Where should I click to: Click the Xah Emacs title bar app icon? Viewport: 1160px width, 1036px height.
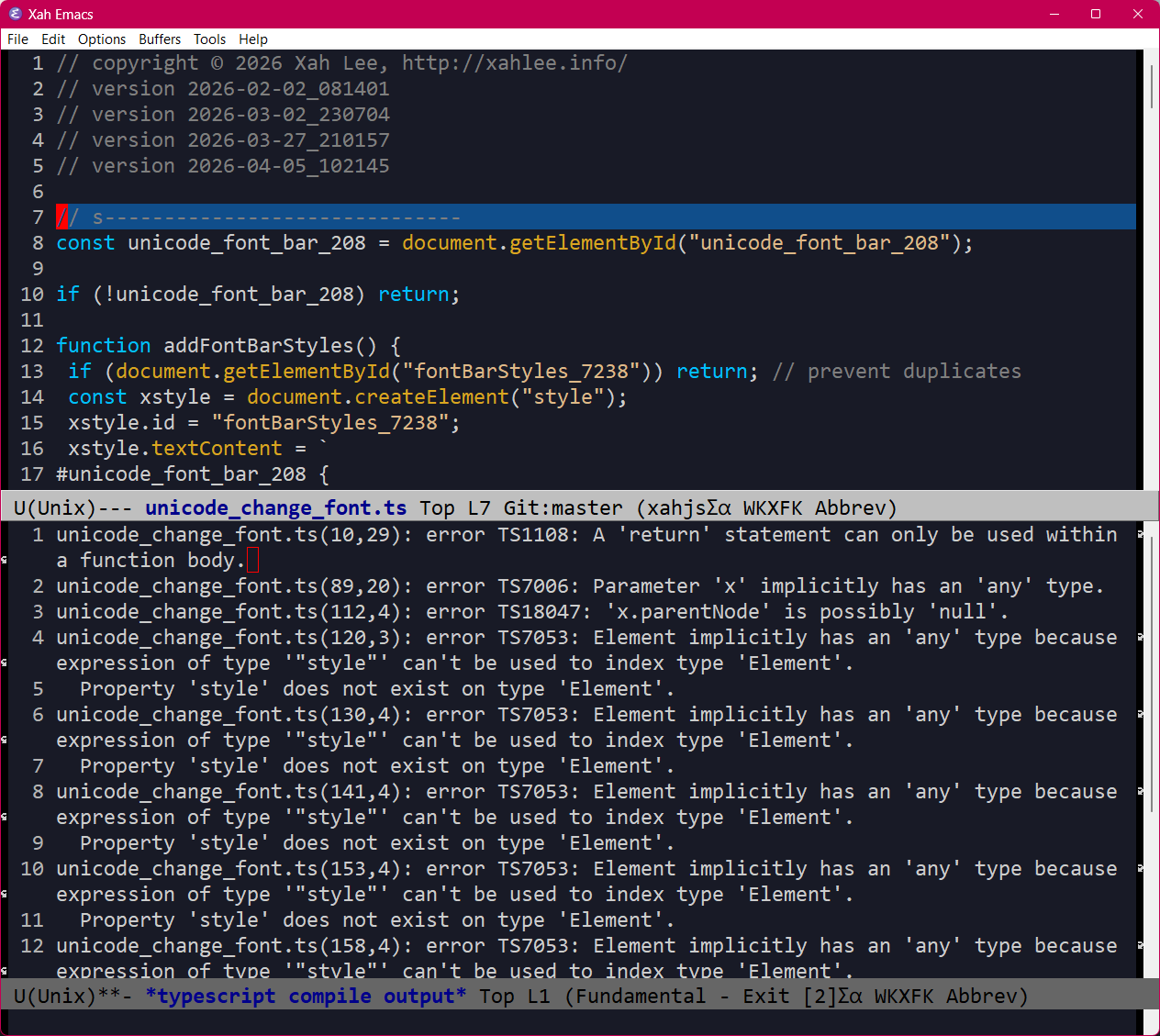pos(15,14)
